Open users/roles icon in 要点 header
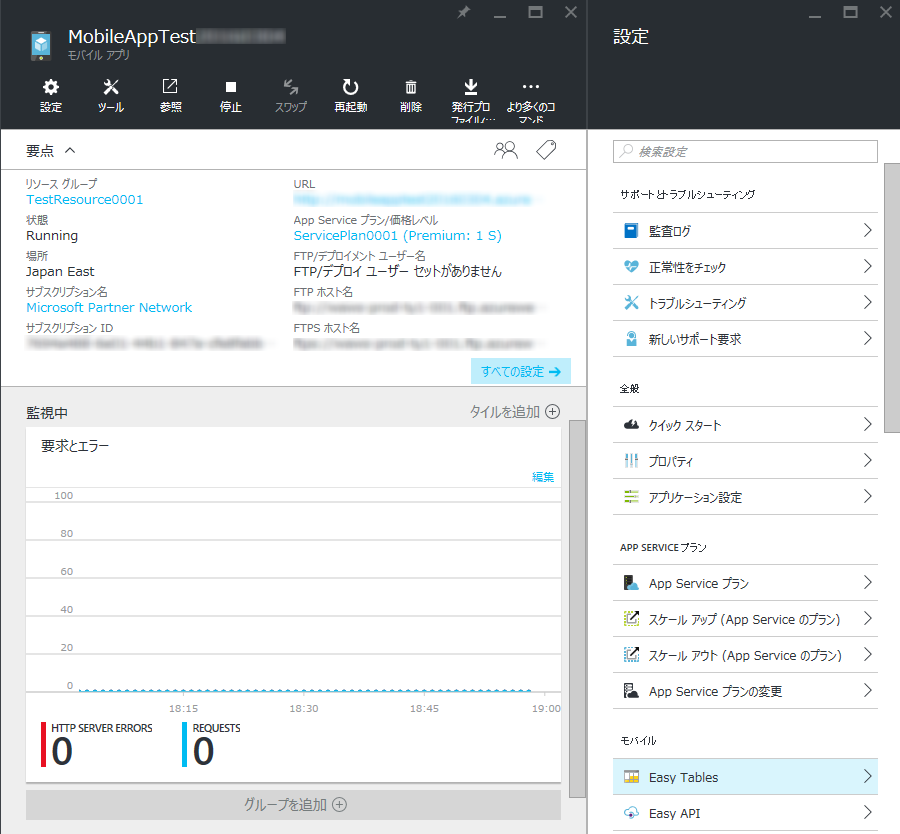The height and width of the screenshot is (834, 900). coord(506,150)
